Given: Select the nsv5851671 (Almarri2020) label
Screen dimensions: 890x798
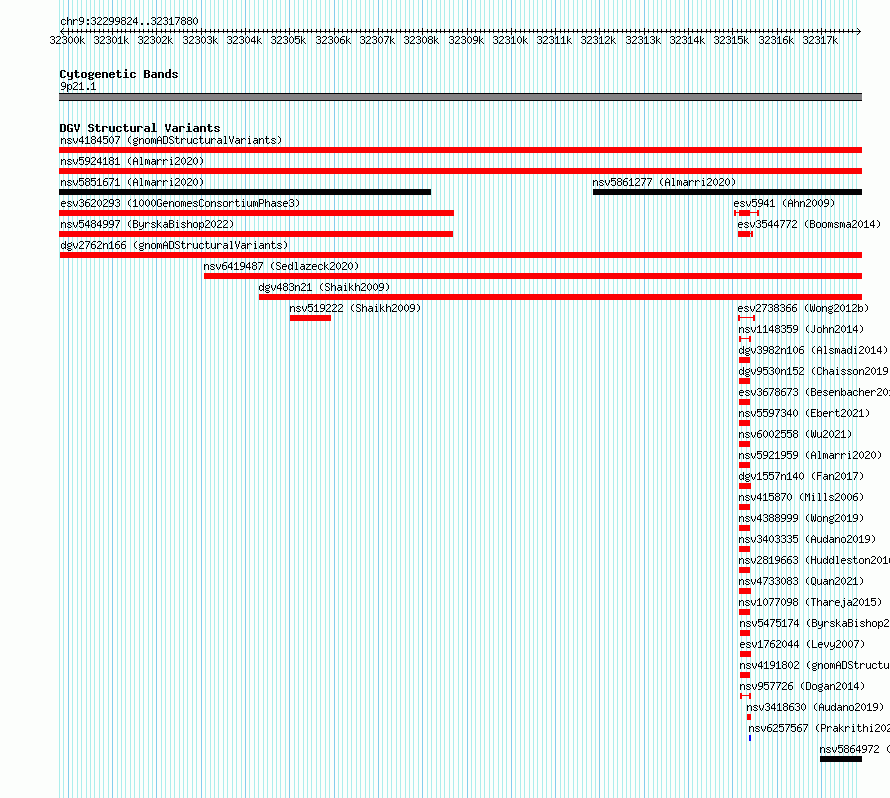Looking at the screenshot, I should pos(132,182).
